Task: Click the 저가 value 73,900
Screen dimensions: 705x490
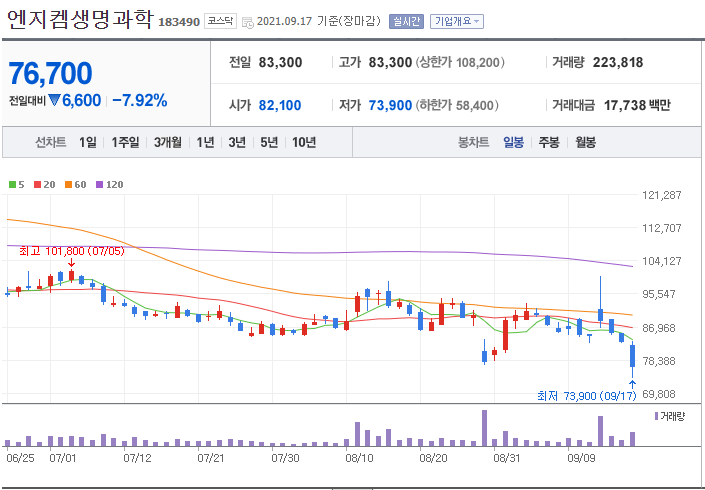Action: tap(390, 106)
